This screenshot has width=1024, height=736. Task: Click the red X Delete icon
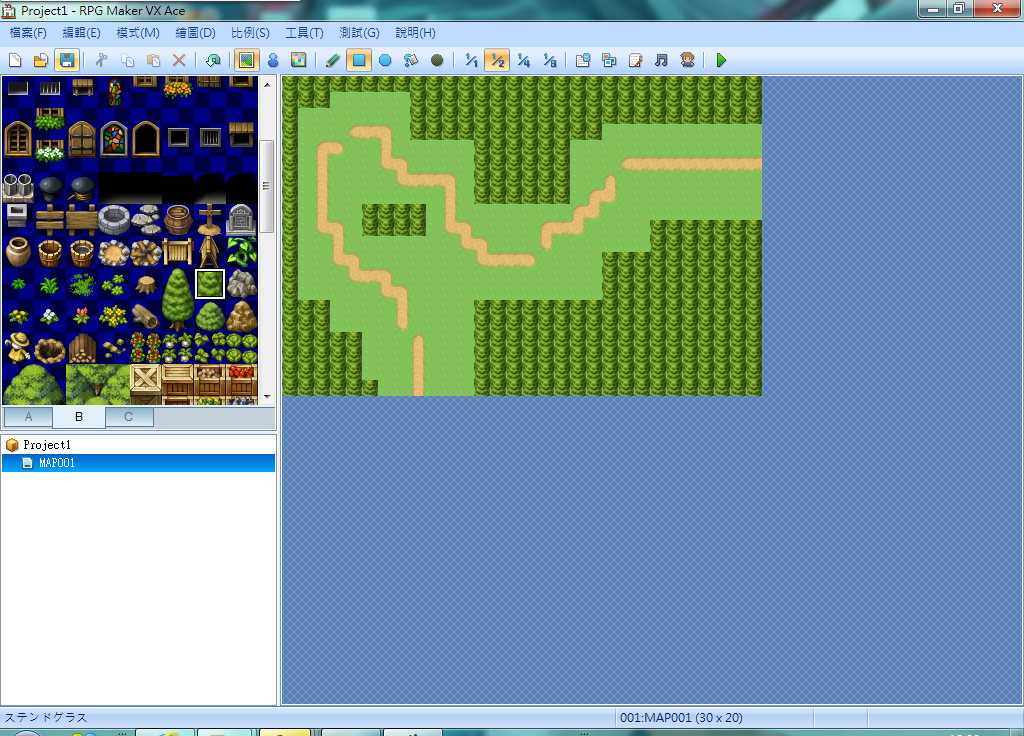pyautogui.click(x=179, y=61)
